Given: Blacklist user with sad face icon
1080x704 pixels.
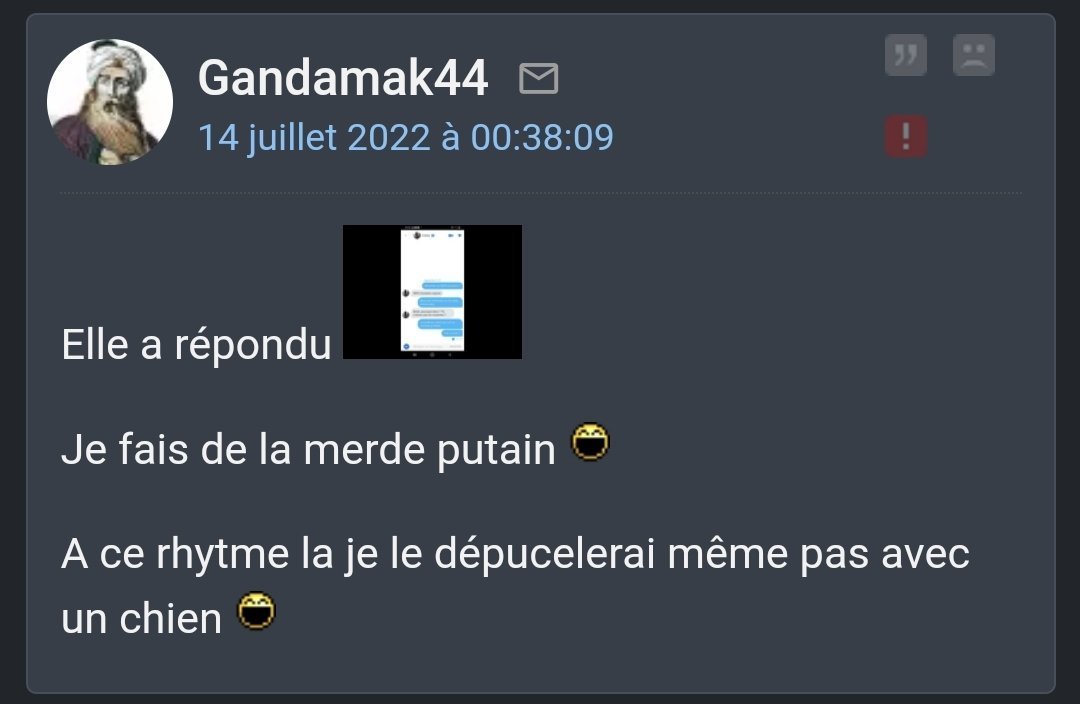Looking at the screenshot, I should pyautogui.click(x=973, y=55).
